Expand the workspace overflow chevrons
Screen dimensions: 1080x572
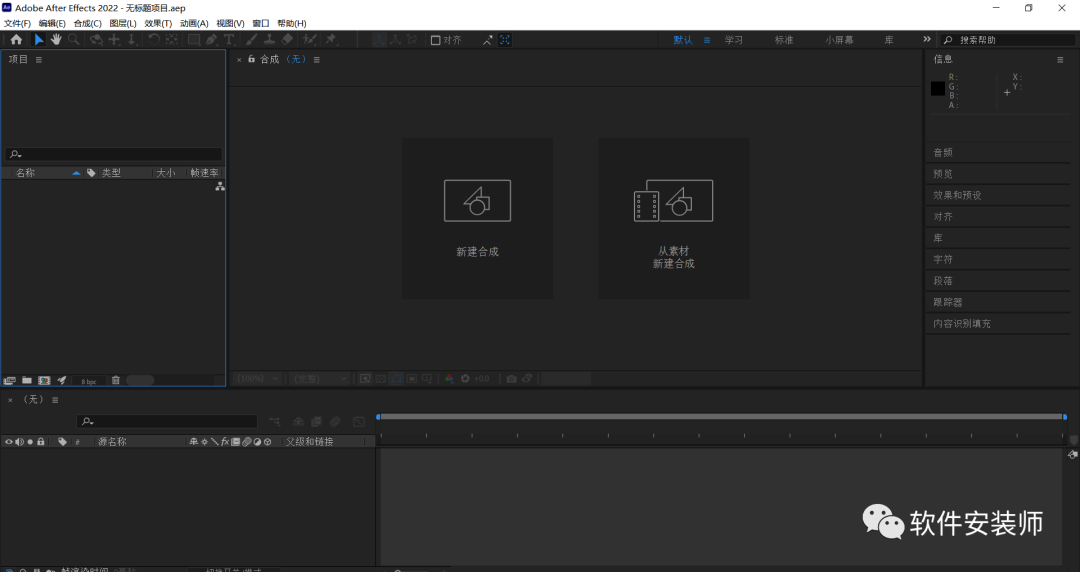point(926,39)
